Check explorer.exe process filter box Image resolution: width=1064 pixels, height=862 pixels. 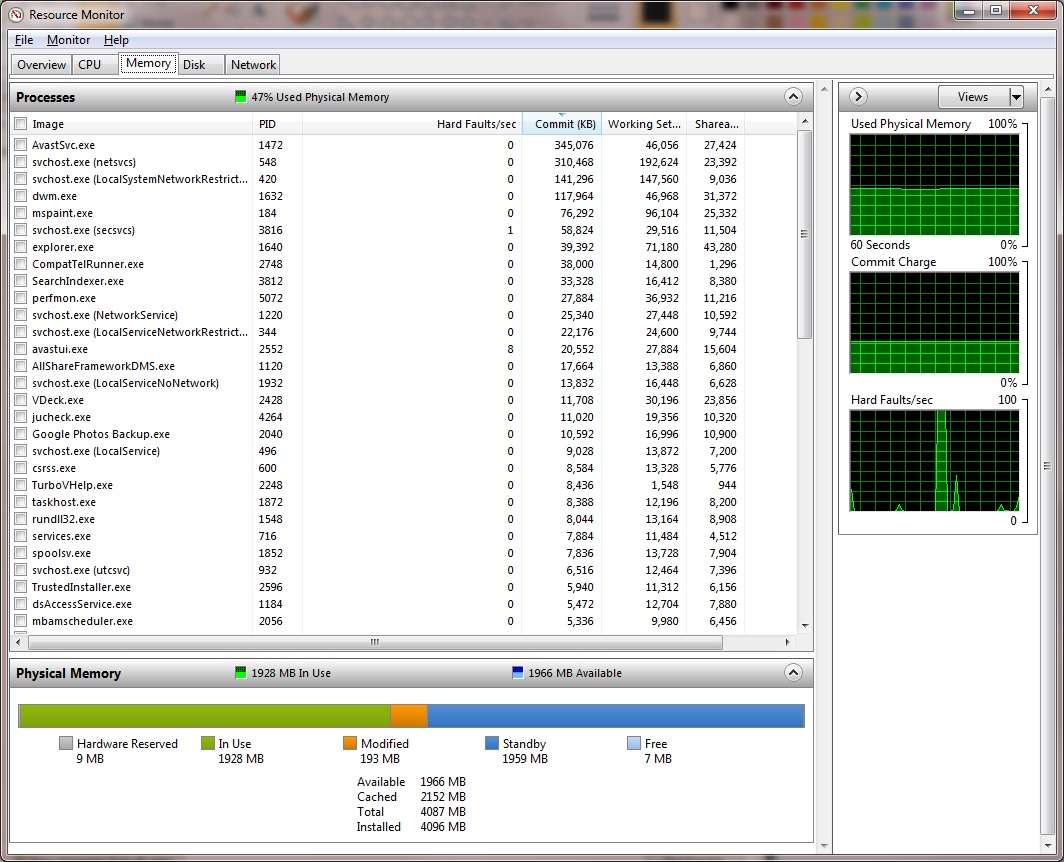(x=21, y=246)
